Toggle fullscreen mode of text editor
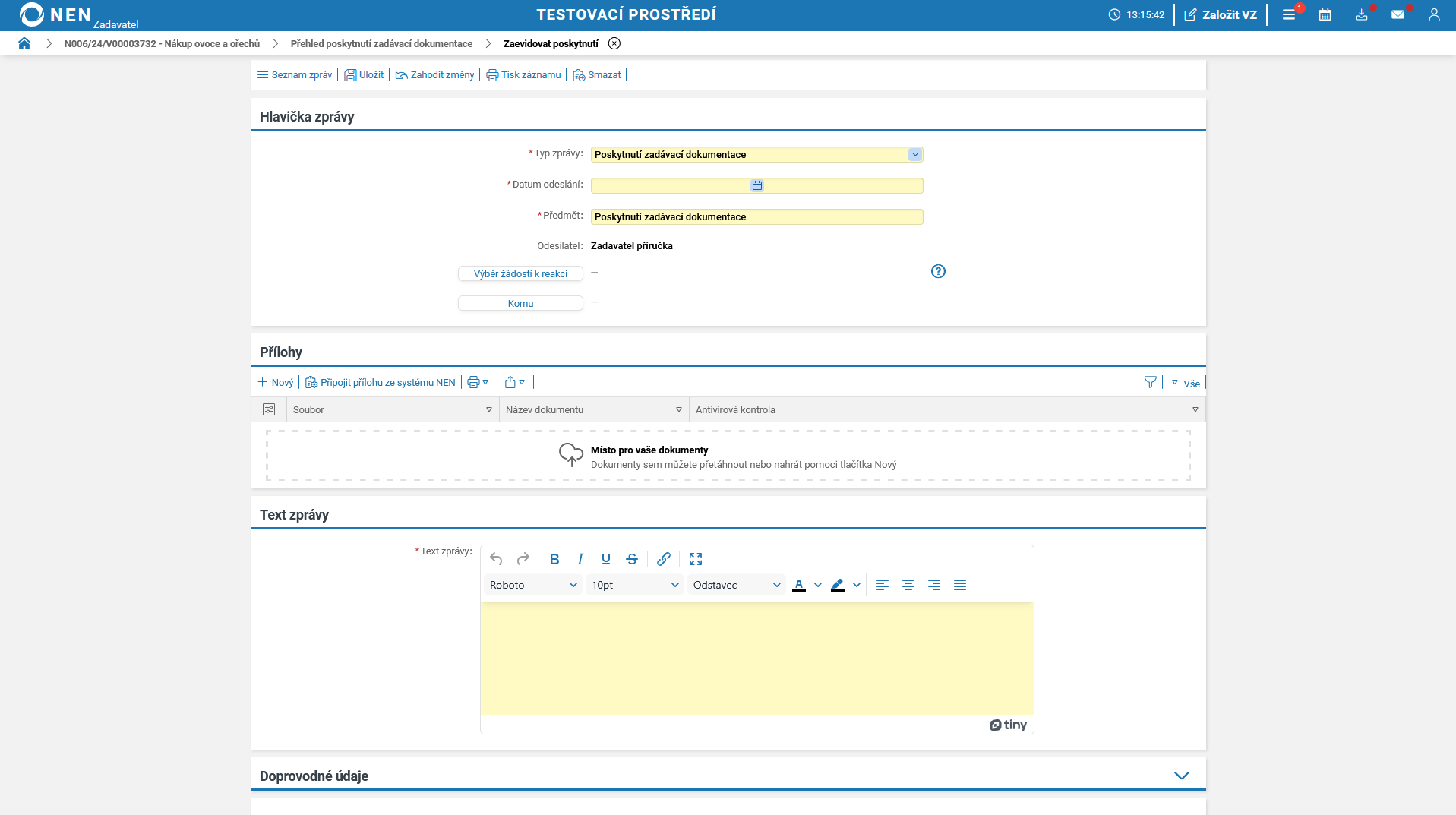Screen dimensions: 1456x815 [x=695, y=559]
